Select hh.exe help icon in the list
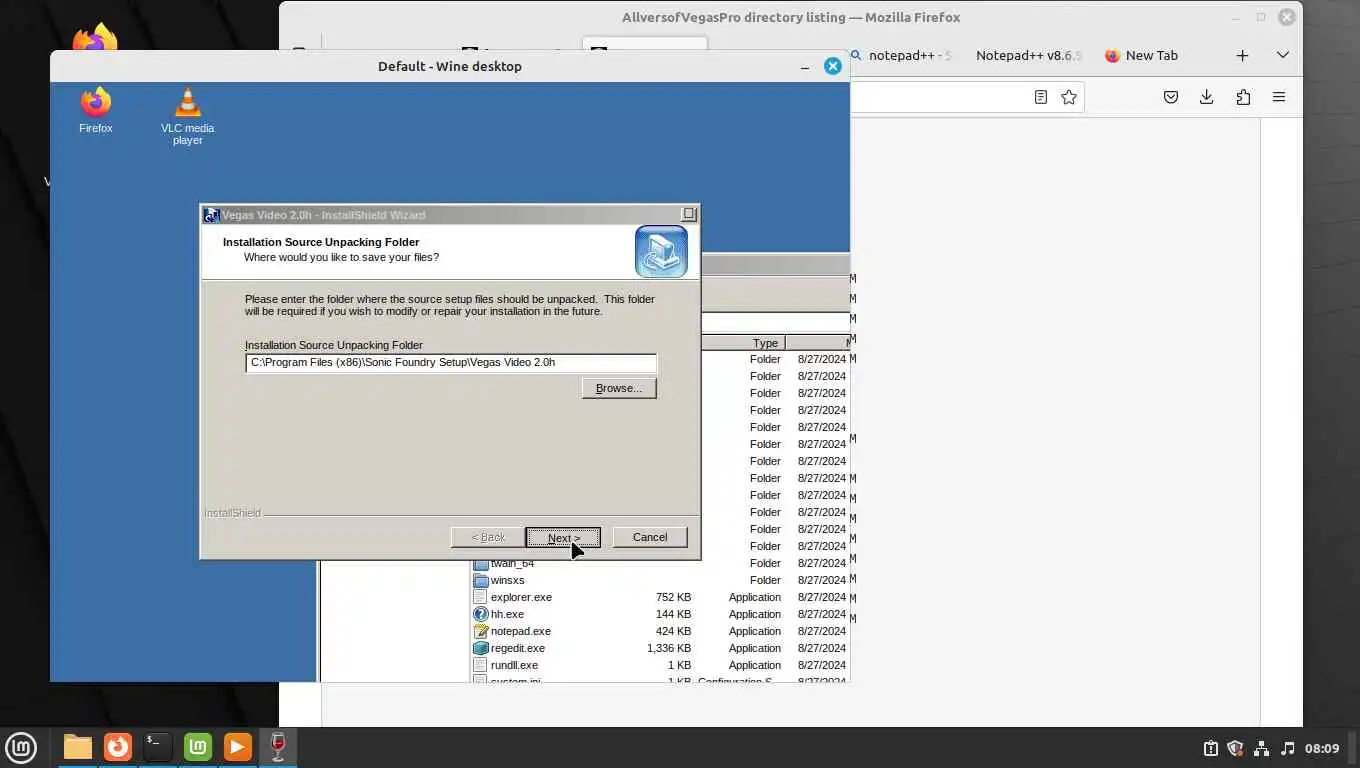Screen dimensions: 1360x768 point(480,614)
